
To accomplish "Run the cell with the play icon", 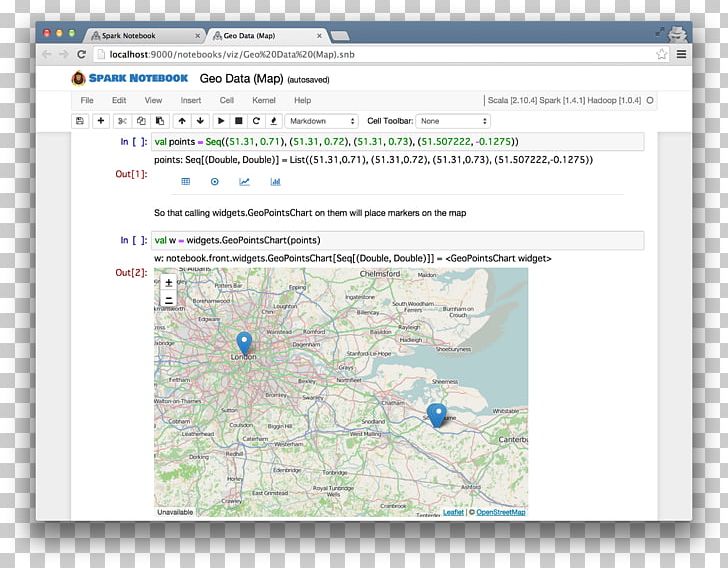I will click(x=221, y=121).
